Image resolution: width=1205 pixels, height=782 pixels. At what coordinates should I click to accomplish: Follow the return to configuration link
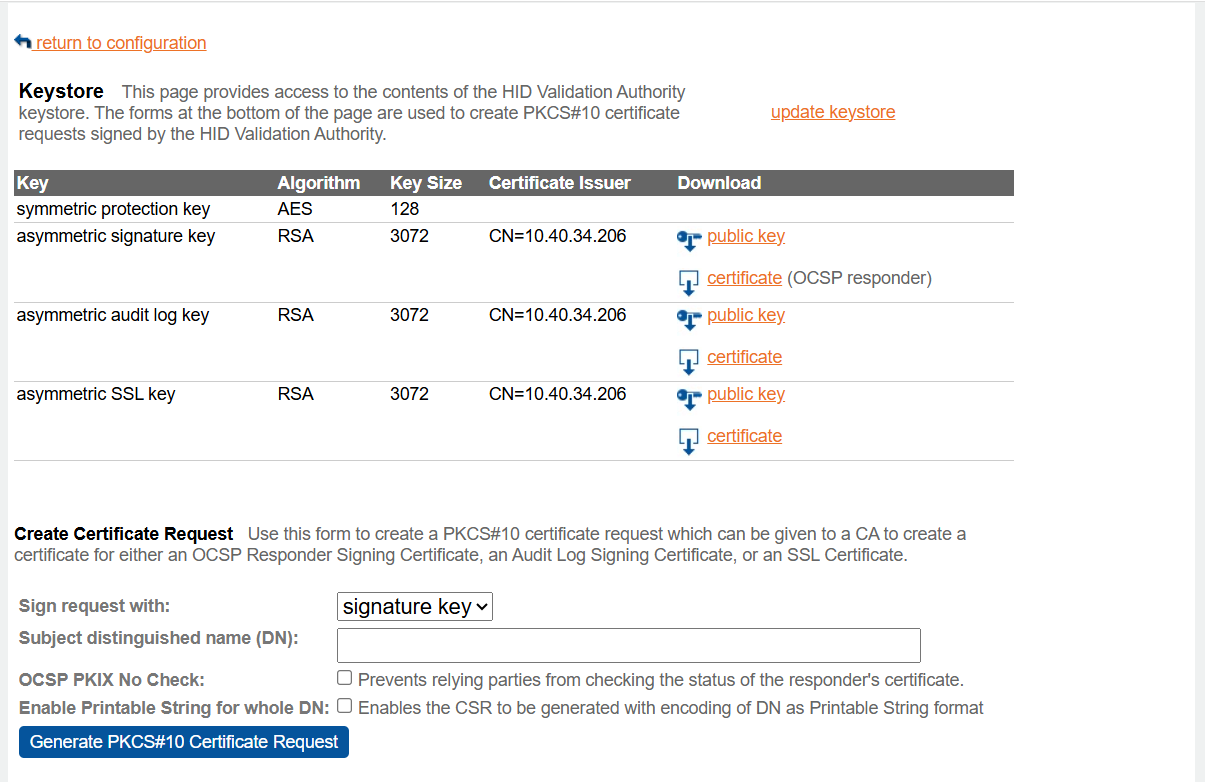tap(121, 43)
